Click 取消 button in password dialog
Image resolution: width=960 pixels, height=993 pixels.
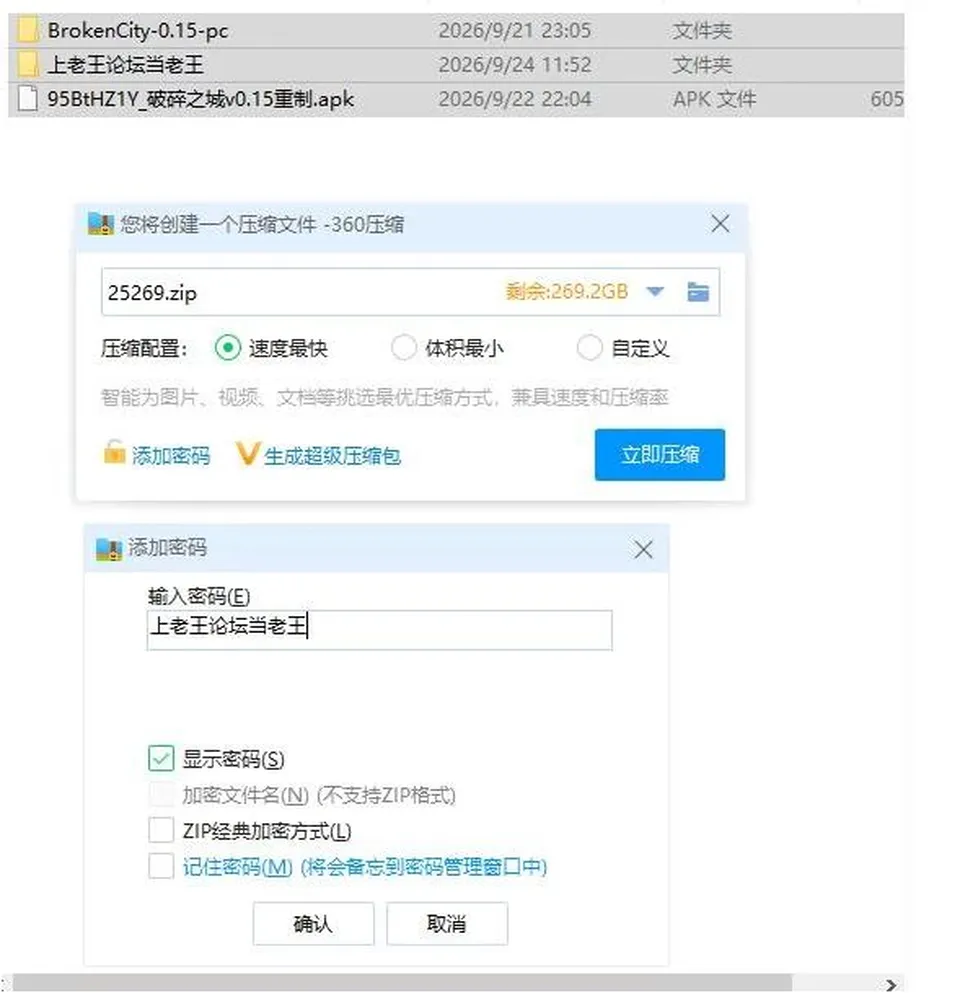(x=447, y=924)
